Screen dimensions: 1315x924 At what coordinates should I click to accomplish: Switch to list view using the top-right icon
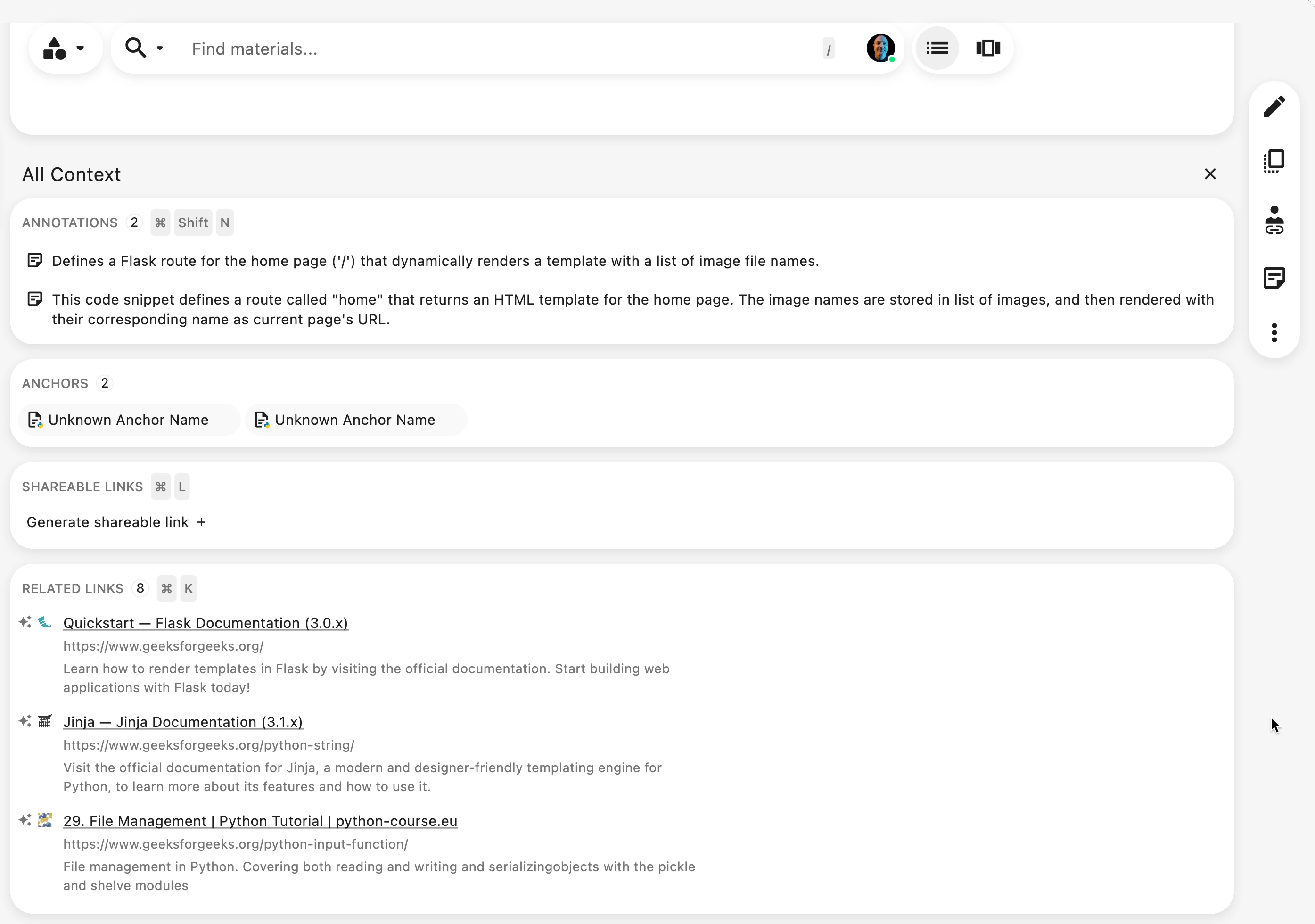click(x=937, y=48)
